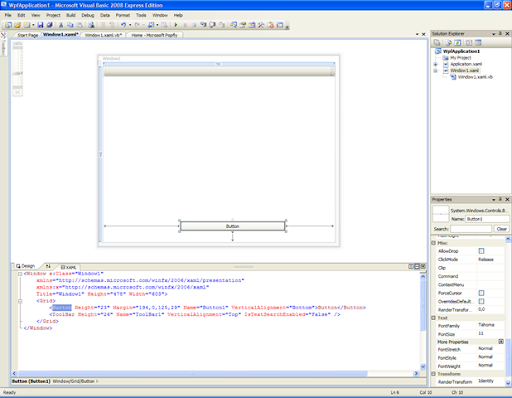Screen dimensions: 512x398
Task: Undo the last action
Action: click(123, 25)
